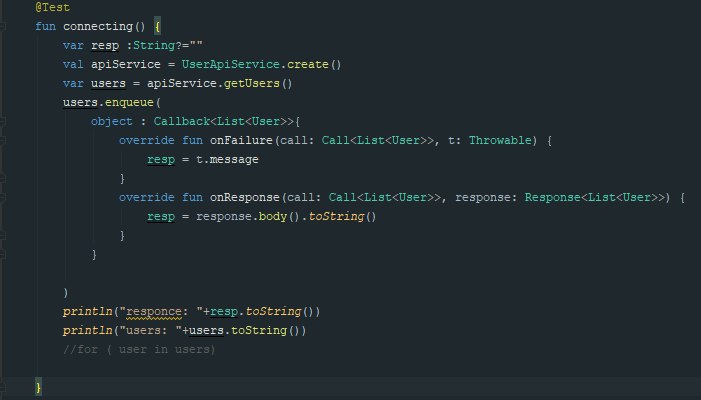Click fun keyword before onResponse
Viewport: 701px width, 400px height.
(192, 198)
